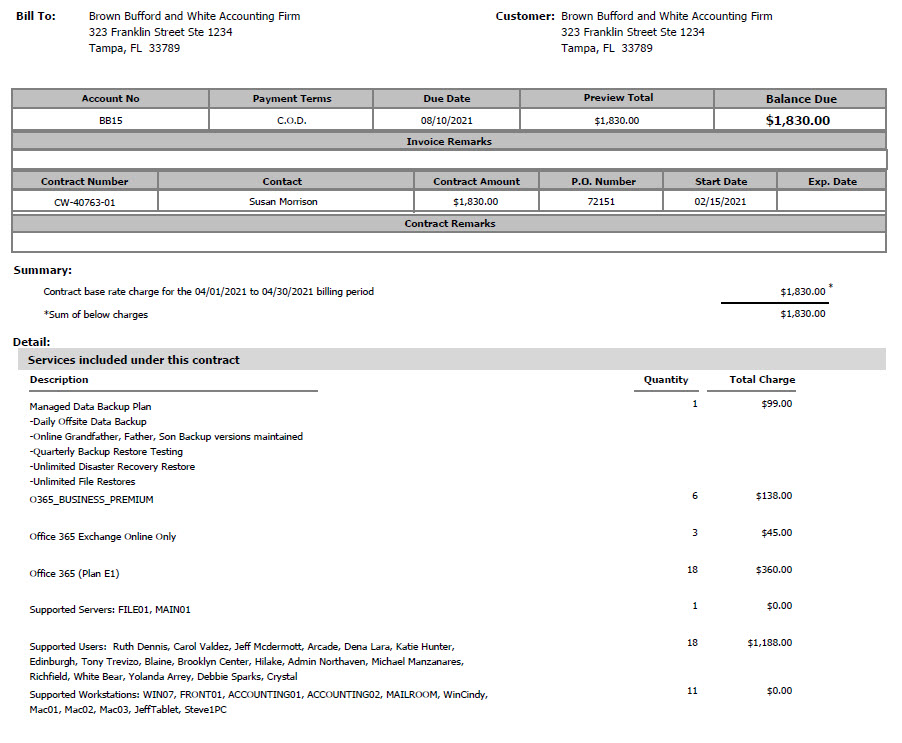Select the bold Balance Due amount $1,830.00
The image size is (902, 743).
pyautogui.click(x=797, y=121)
